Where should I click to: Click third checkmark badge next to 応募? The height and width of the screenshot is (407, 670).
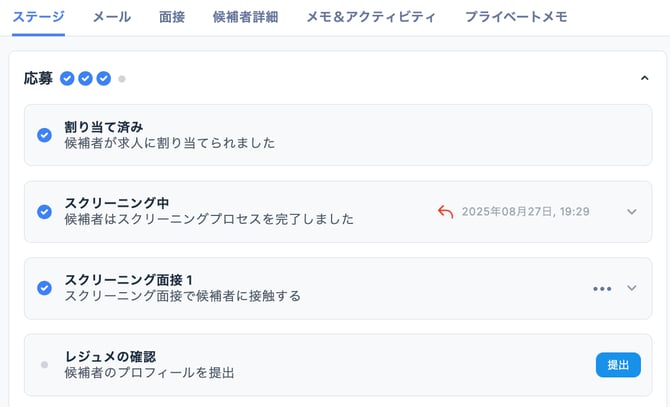[x=103, y=78]
